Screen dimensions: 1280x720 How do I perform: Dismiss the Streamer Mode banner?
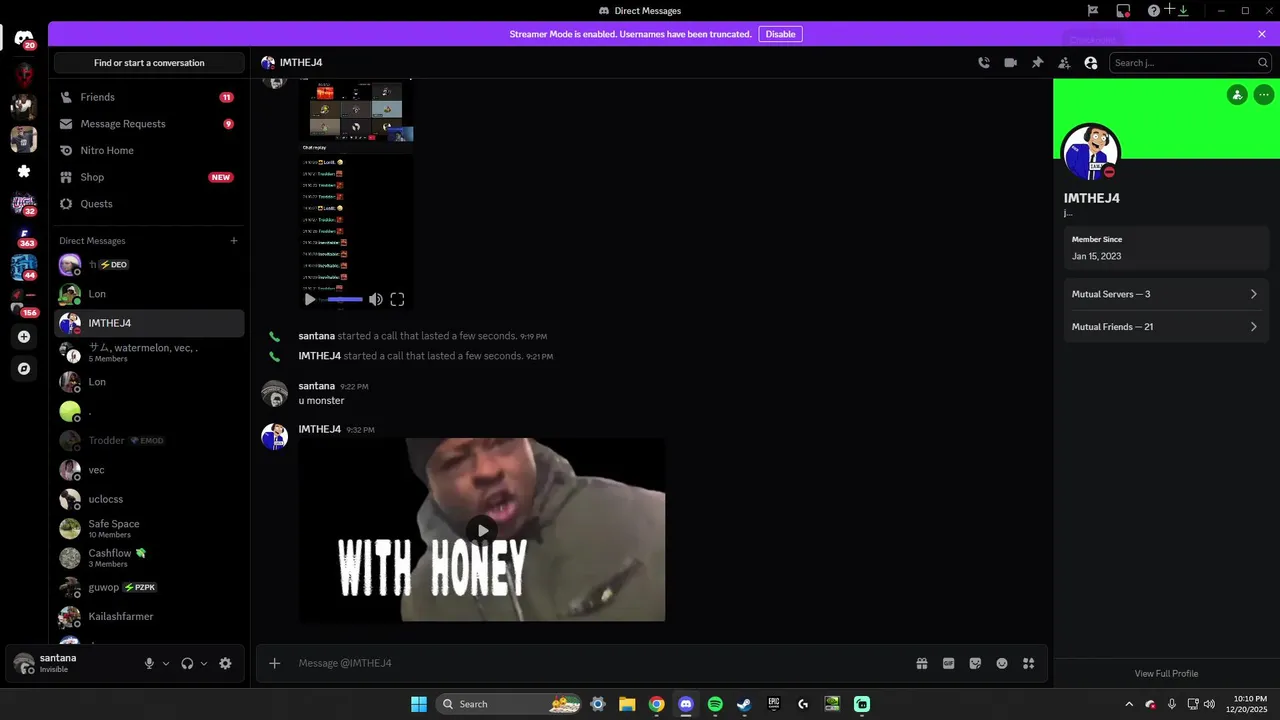[1262, 34]
